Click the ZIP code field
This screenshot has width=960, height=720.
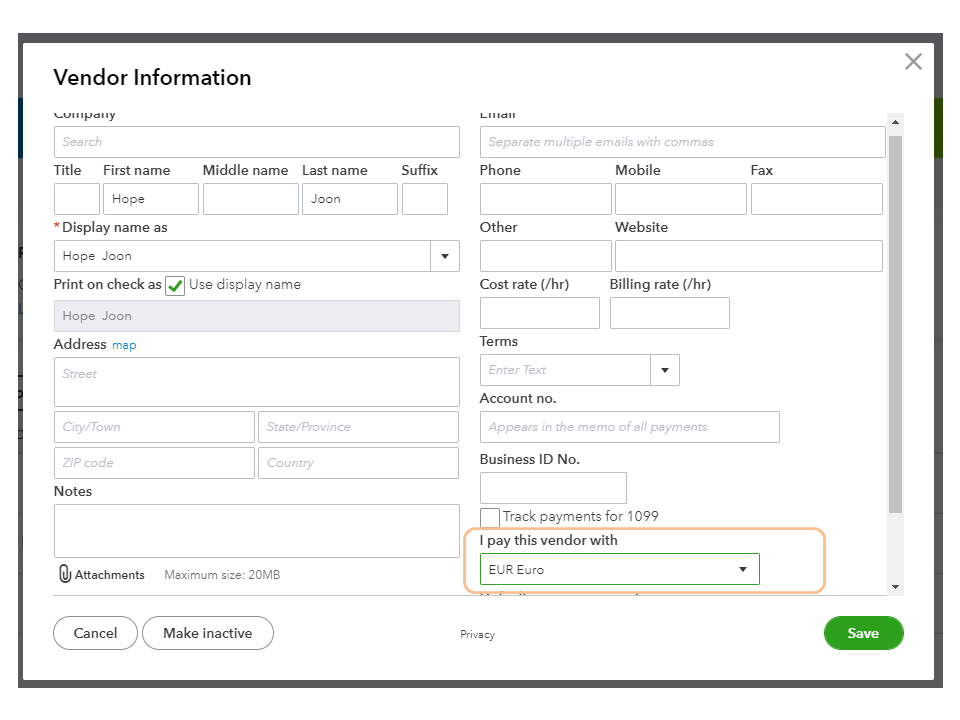pos(154,463)
